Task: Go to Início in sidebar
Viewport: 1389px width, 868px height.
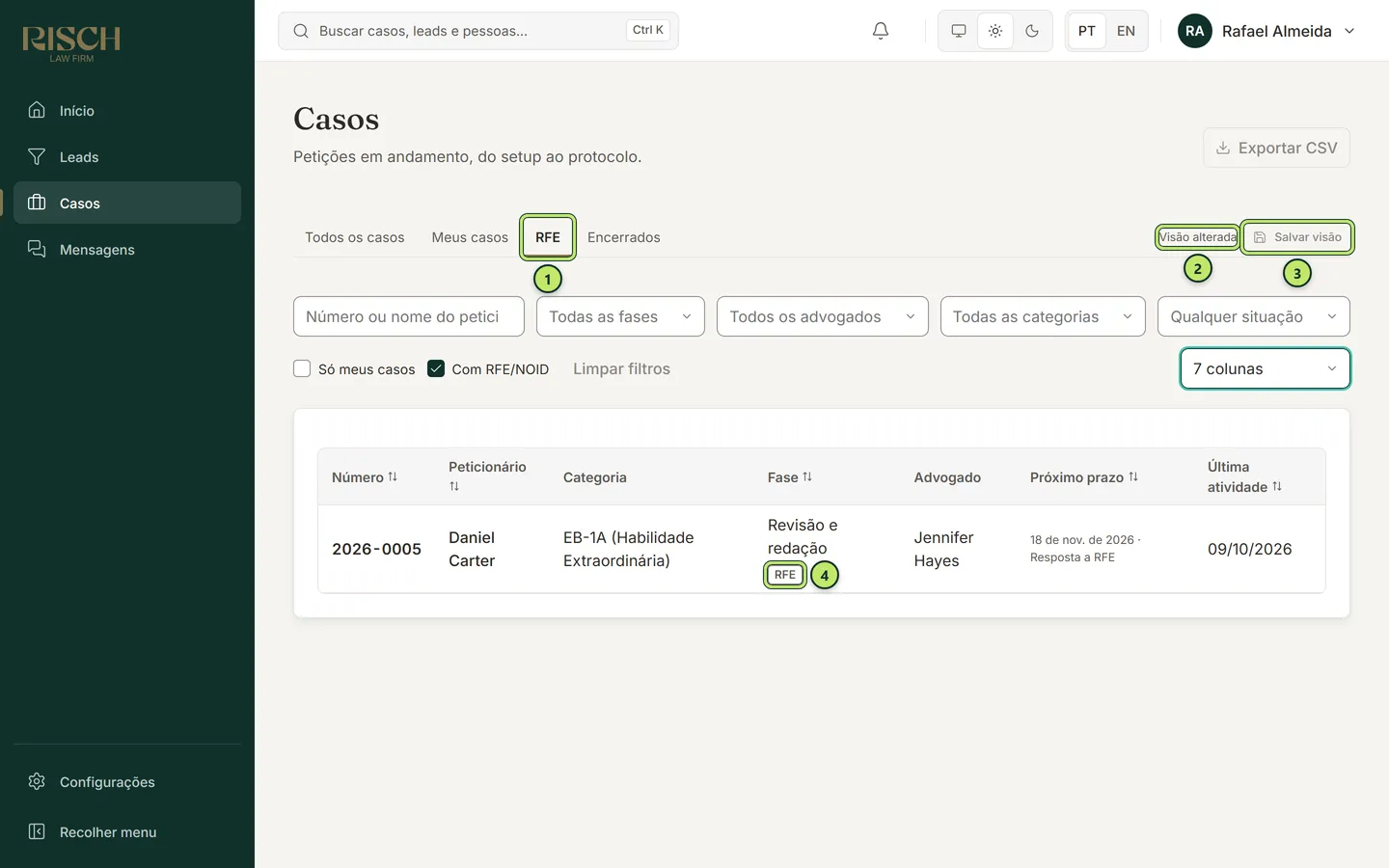Action: (x=127, y=110)
